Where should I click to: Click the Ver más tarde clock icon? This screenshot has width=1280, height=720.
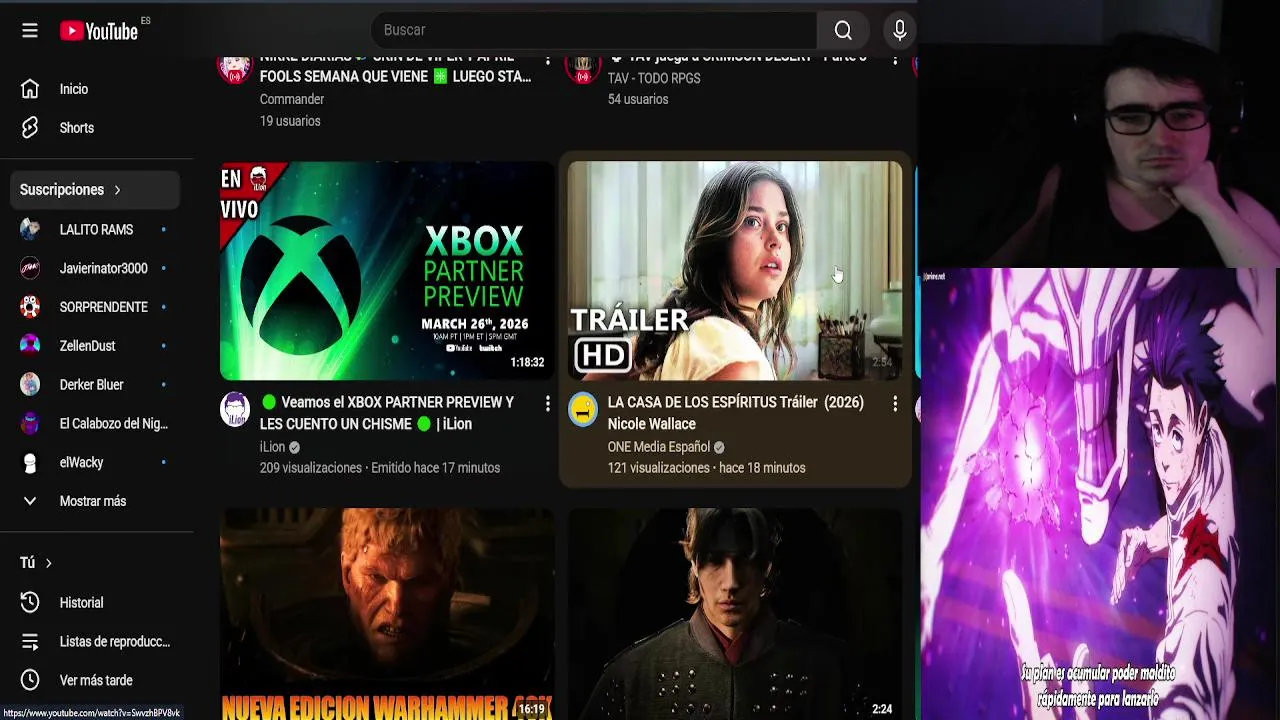click(30, 681)
